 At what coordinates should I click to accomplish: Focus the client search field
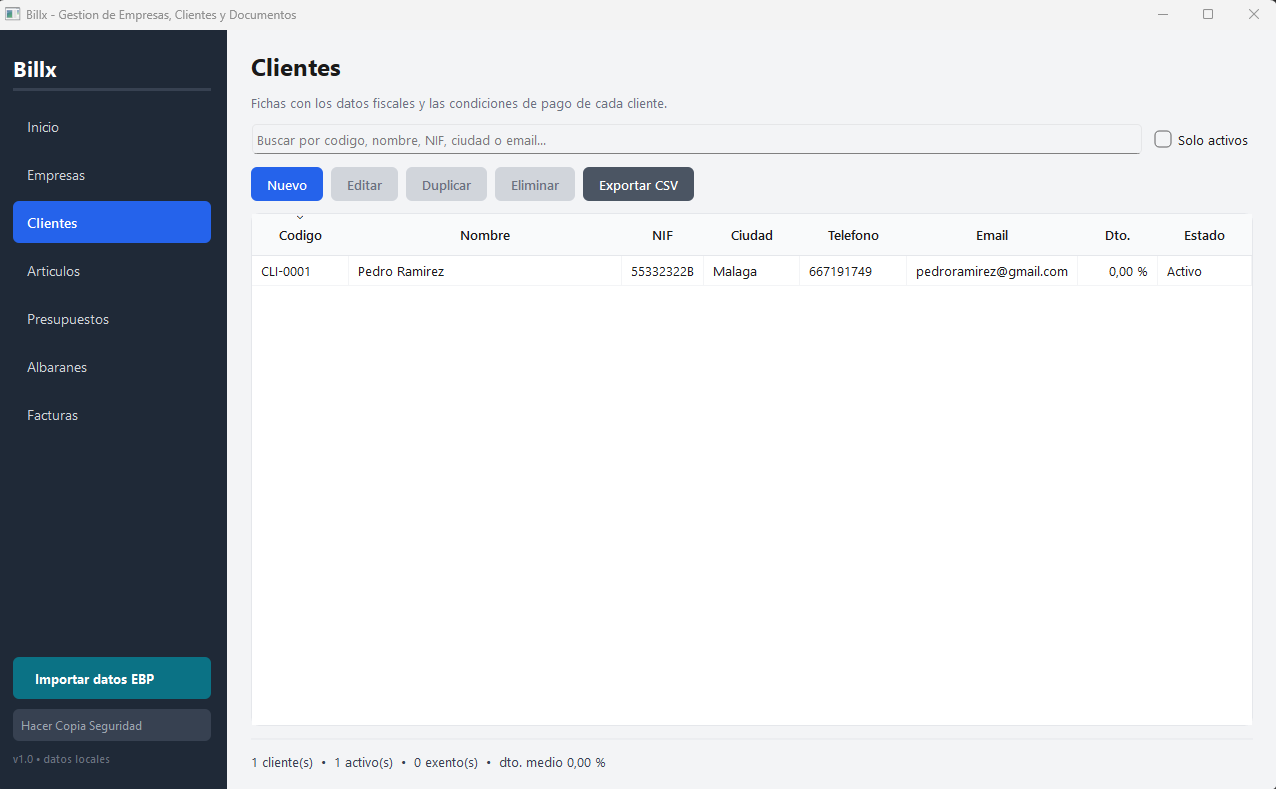[696, 140]
